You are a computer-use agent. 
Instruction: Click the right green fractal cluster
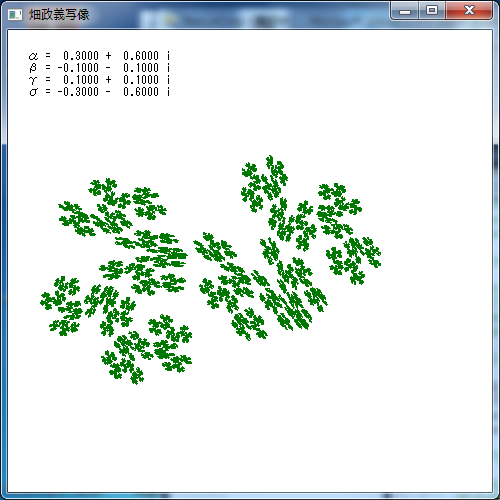coord(287,248)
